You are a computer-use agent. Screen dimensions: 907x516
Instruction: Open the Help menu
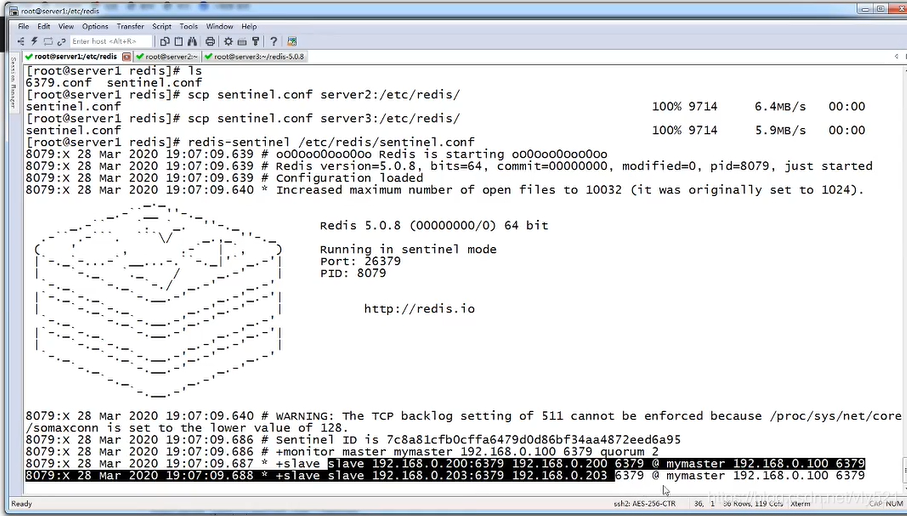pyautogui.click(x=249, y=27)
